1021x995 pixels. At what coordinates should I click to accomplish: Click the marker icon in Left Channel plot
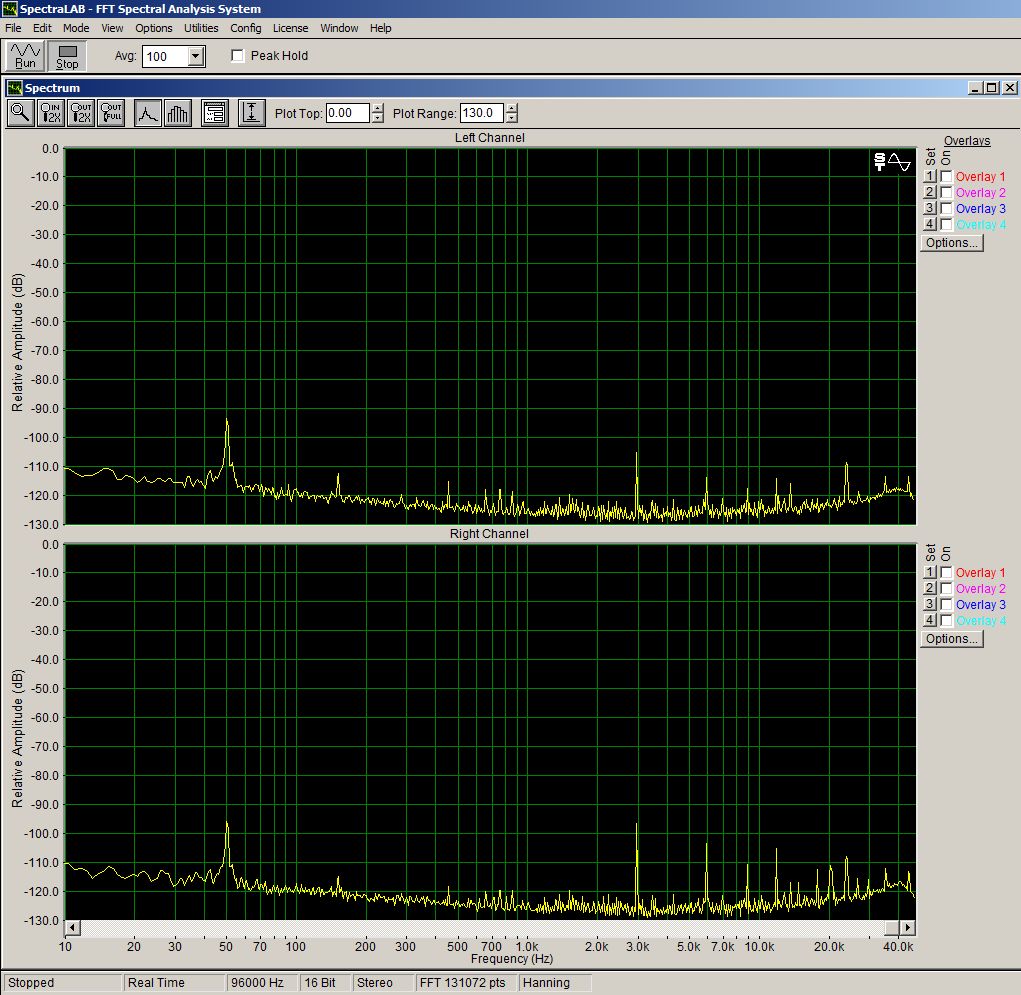pos(891,161)
